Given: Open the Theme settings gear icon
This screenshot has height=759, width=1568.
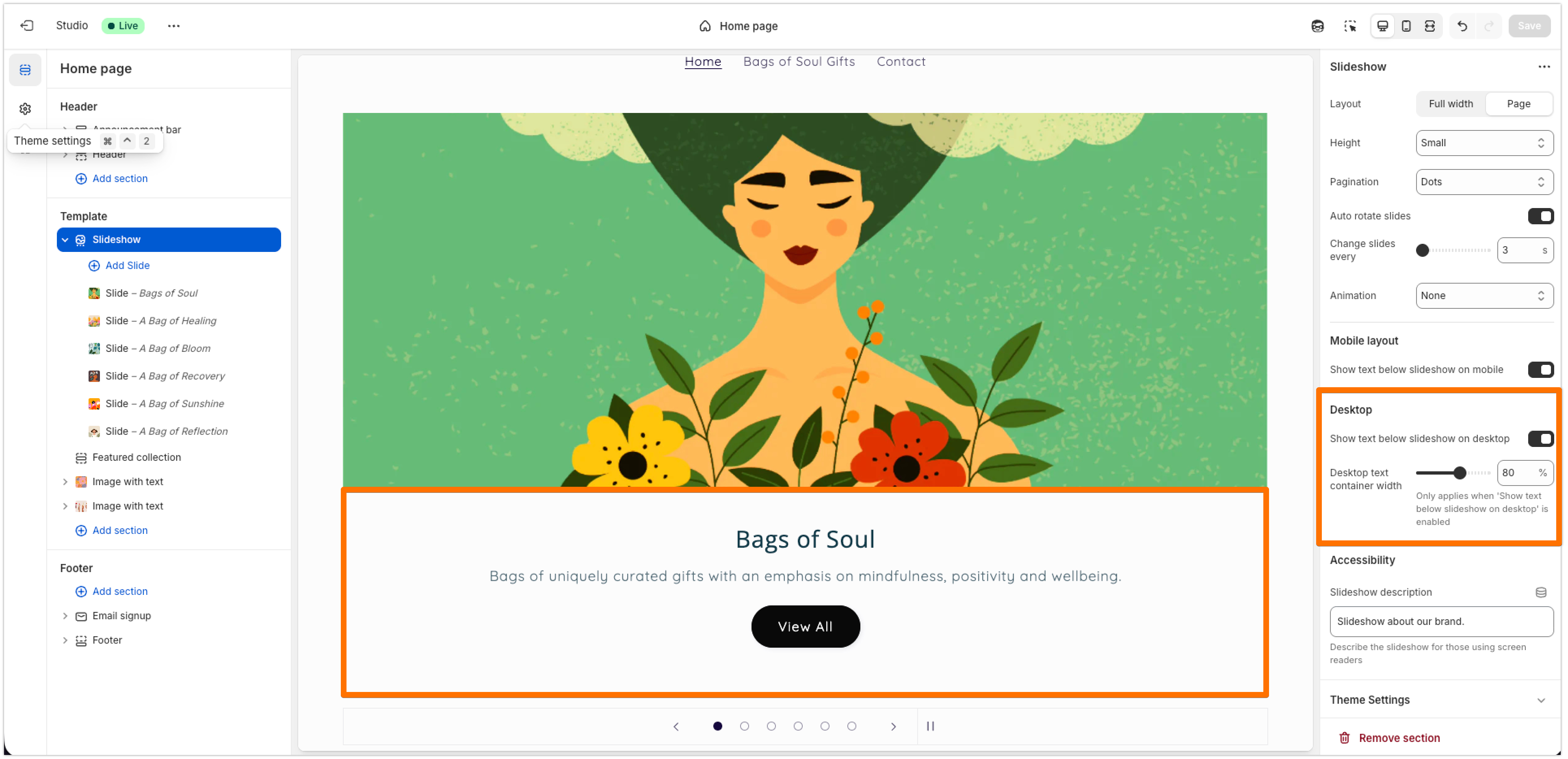Looking at the screenshot, I should click(25, 109).
